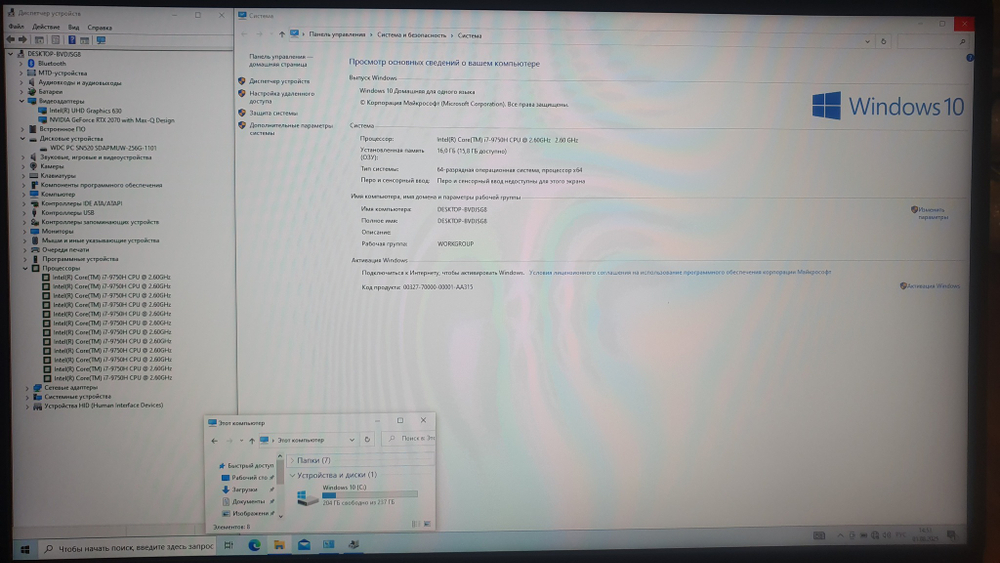Open Загрузки in explorer sidebar
Viewport: 1000px width, 563px height.
(x=244, y=490)
